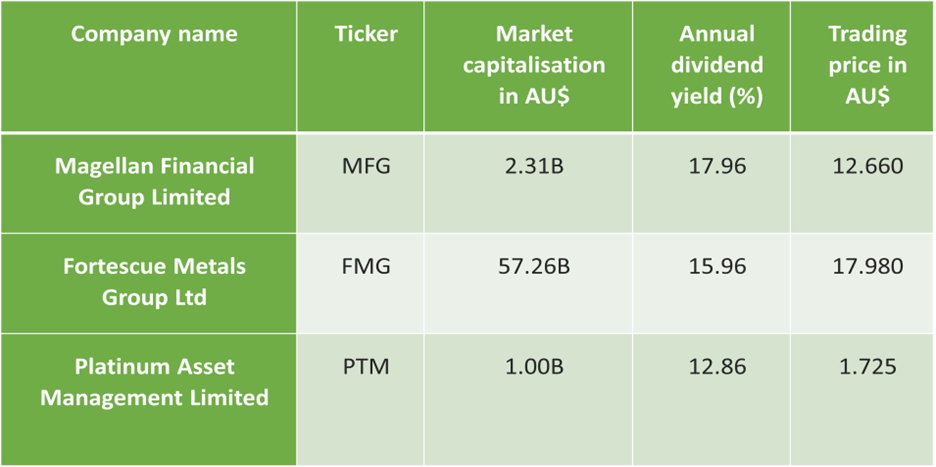Click the 17.96 dividend yield cell
936x467 pixels.
point(711,183)
